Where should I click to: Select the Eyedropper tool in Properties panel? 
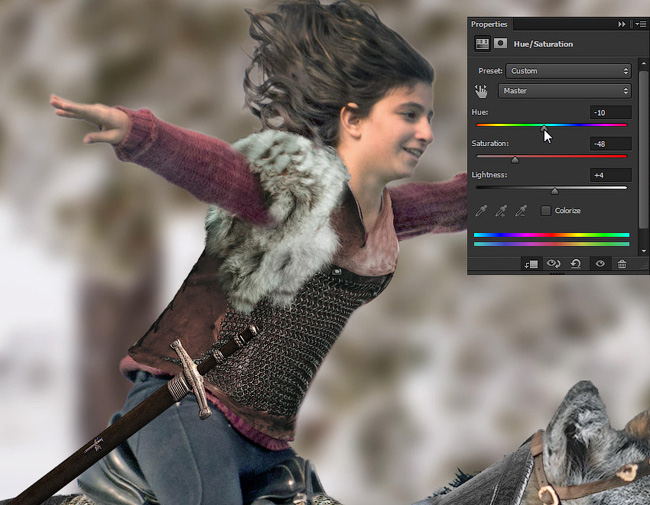pyautogui.click(x=481, y=211)
